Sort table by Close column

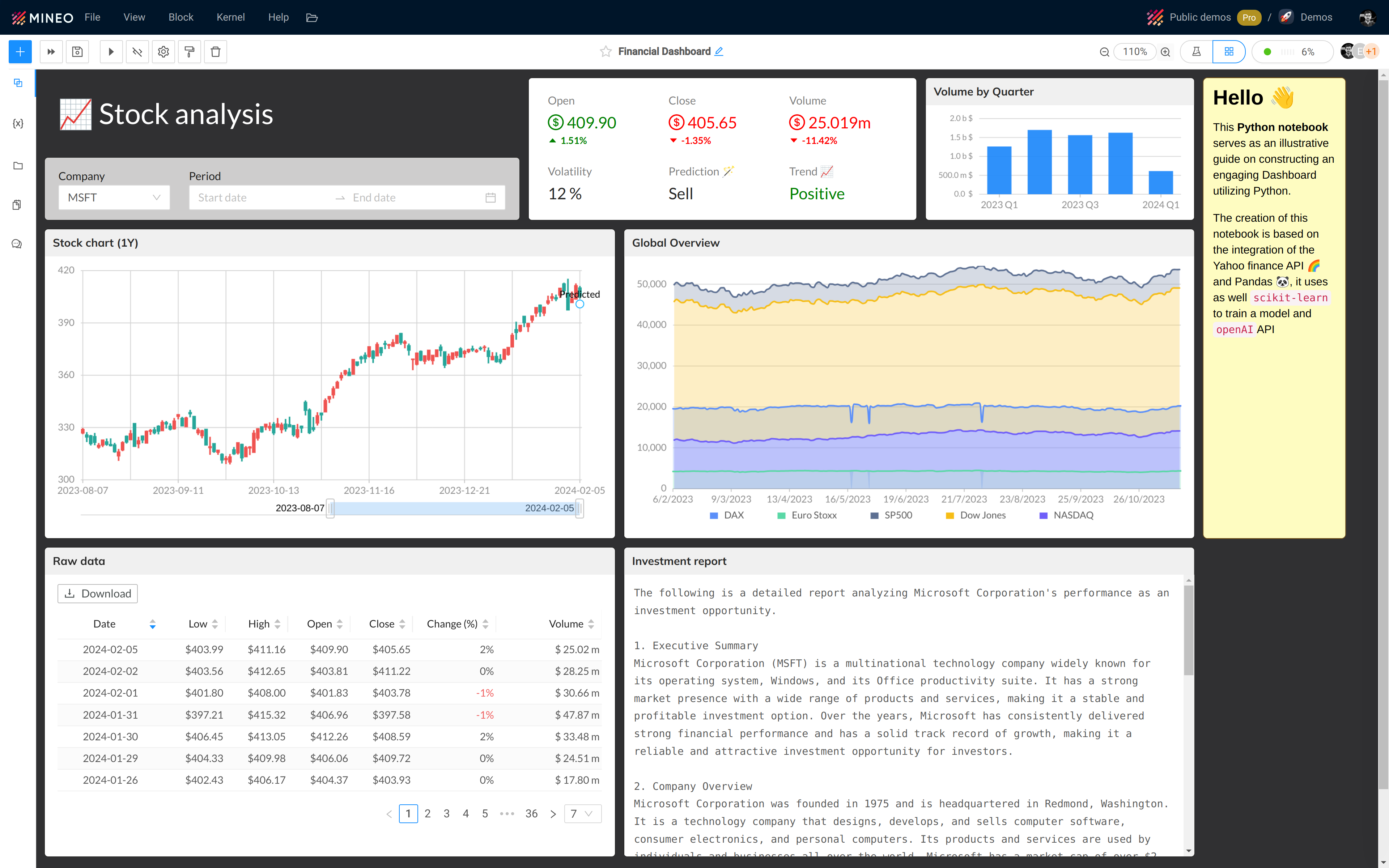click(x=402, y=624)
